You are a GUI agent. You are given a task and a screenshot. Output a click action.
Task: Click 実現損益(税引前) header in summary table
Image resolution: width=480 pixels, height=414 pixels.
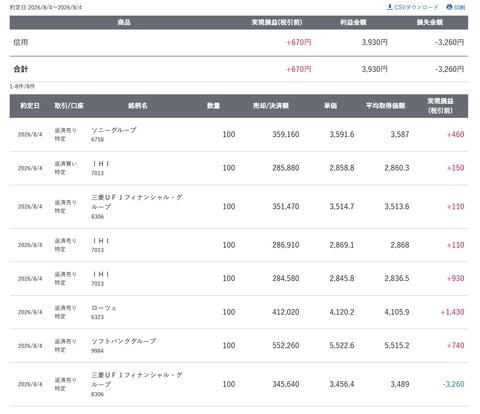tap(277, 22)
